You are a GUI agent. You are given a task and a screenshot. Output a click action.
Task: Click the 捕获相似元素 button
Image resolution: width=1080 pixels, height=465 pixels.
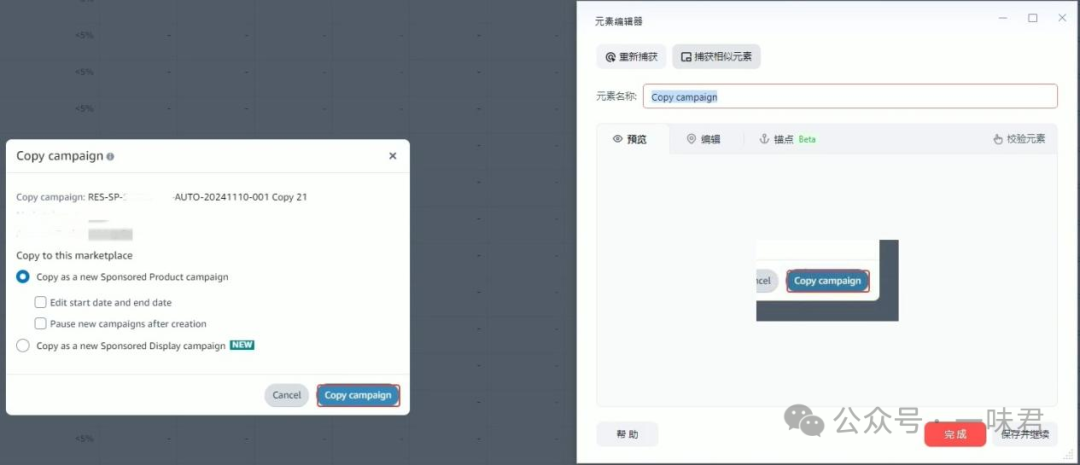point(716,57)
